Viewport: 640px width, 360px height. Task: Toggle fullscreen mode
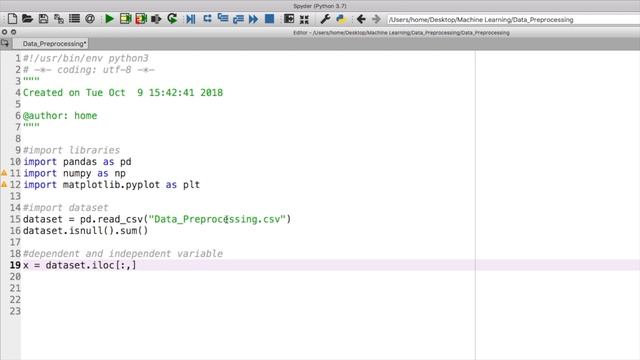[x=304, y=19]
